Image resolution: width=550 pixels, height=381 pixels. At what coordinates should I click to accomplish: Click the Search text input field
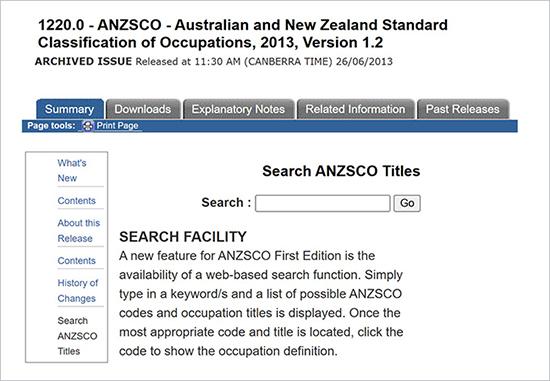(322, 203)
